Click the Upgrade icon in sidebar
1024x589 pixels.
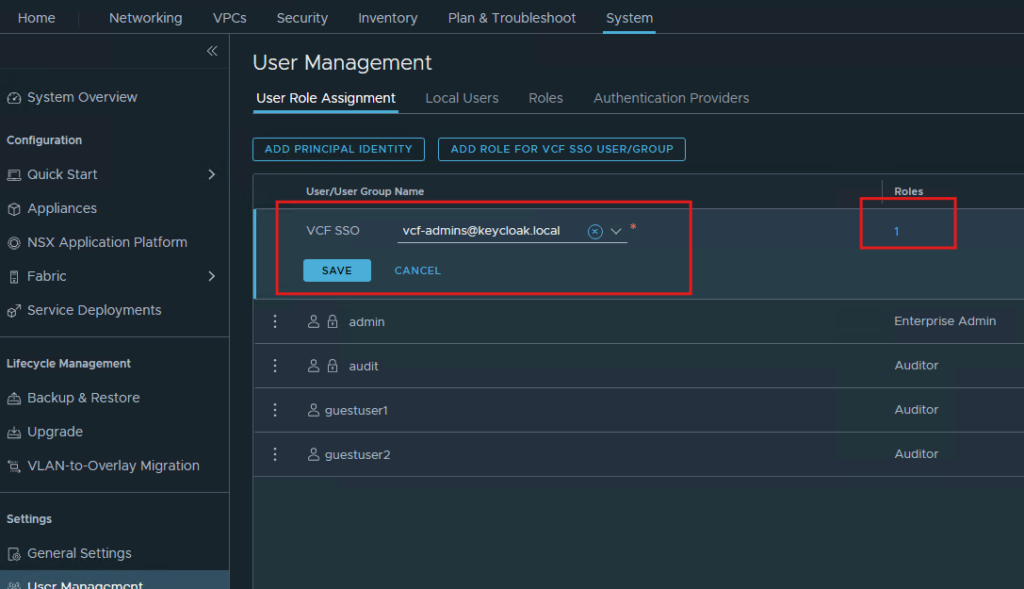tap(14, 433)
